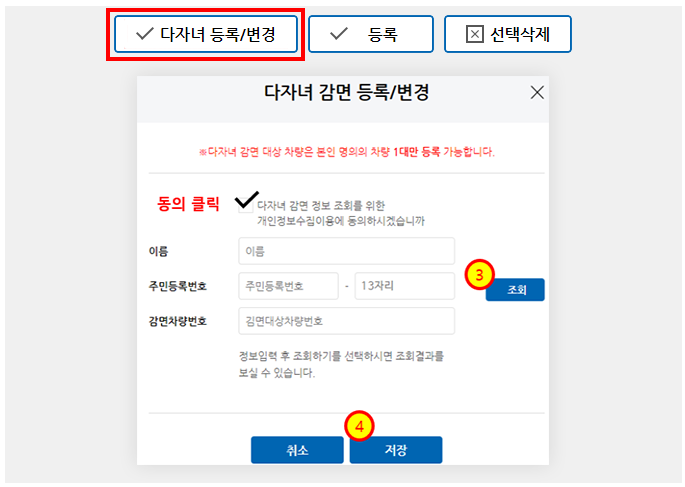The height and width of the screenshot is (487, 685).
Task: Check the 개인정보수집이용 동의 checkbox
Action: (246, 206)
